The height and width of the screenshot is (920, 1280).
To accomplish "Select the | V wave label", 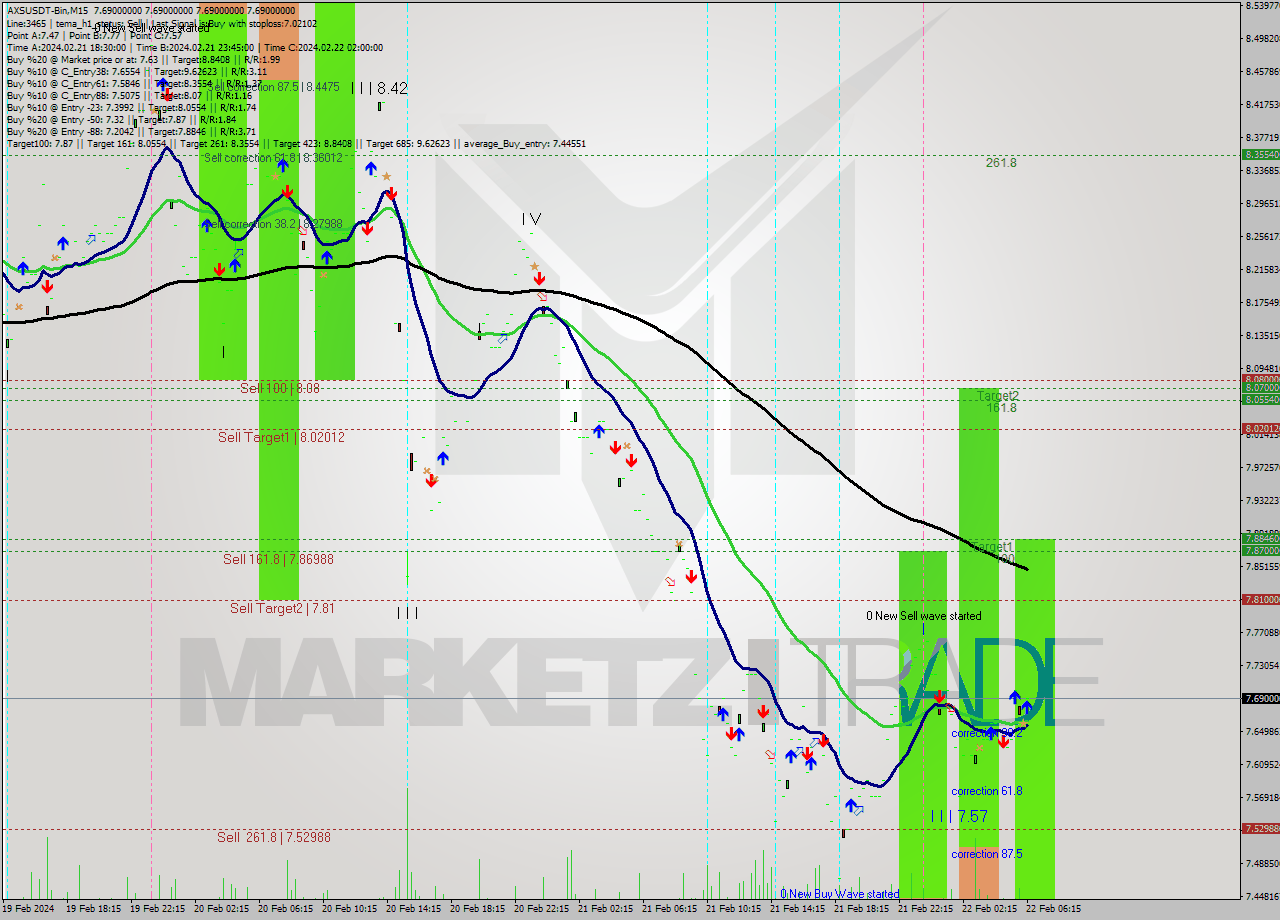I will point(531,218).
